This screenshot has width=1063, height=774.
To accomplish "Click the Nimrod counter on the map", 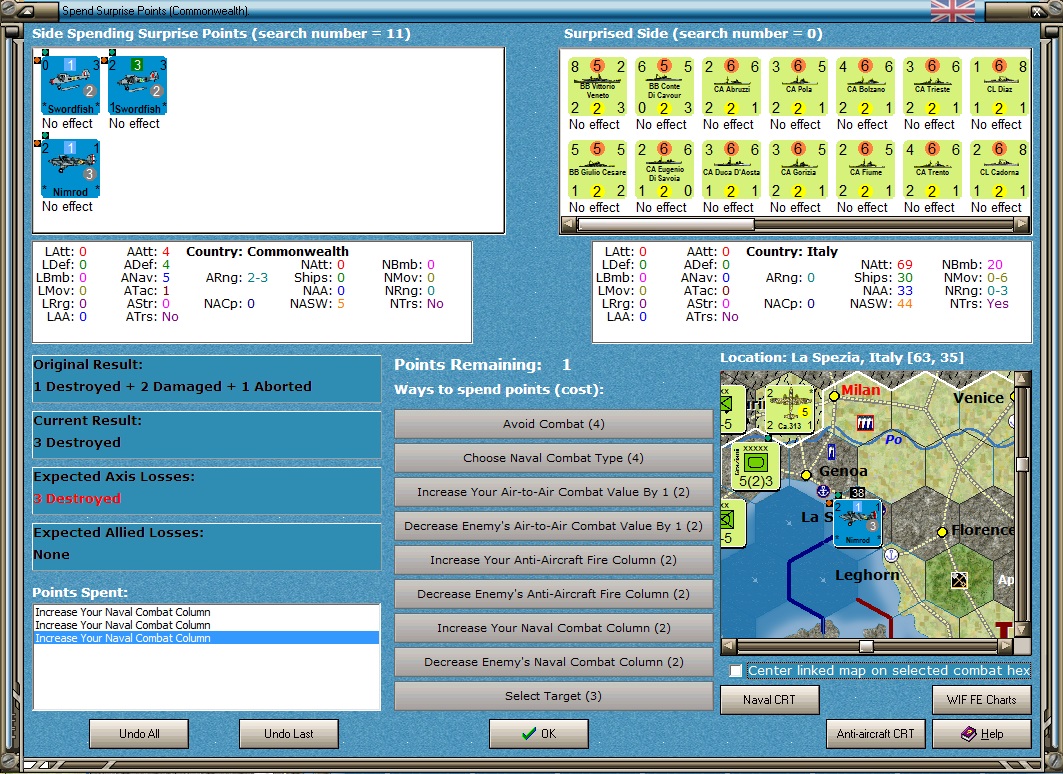I will 858,523.
